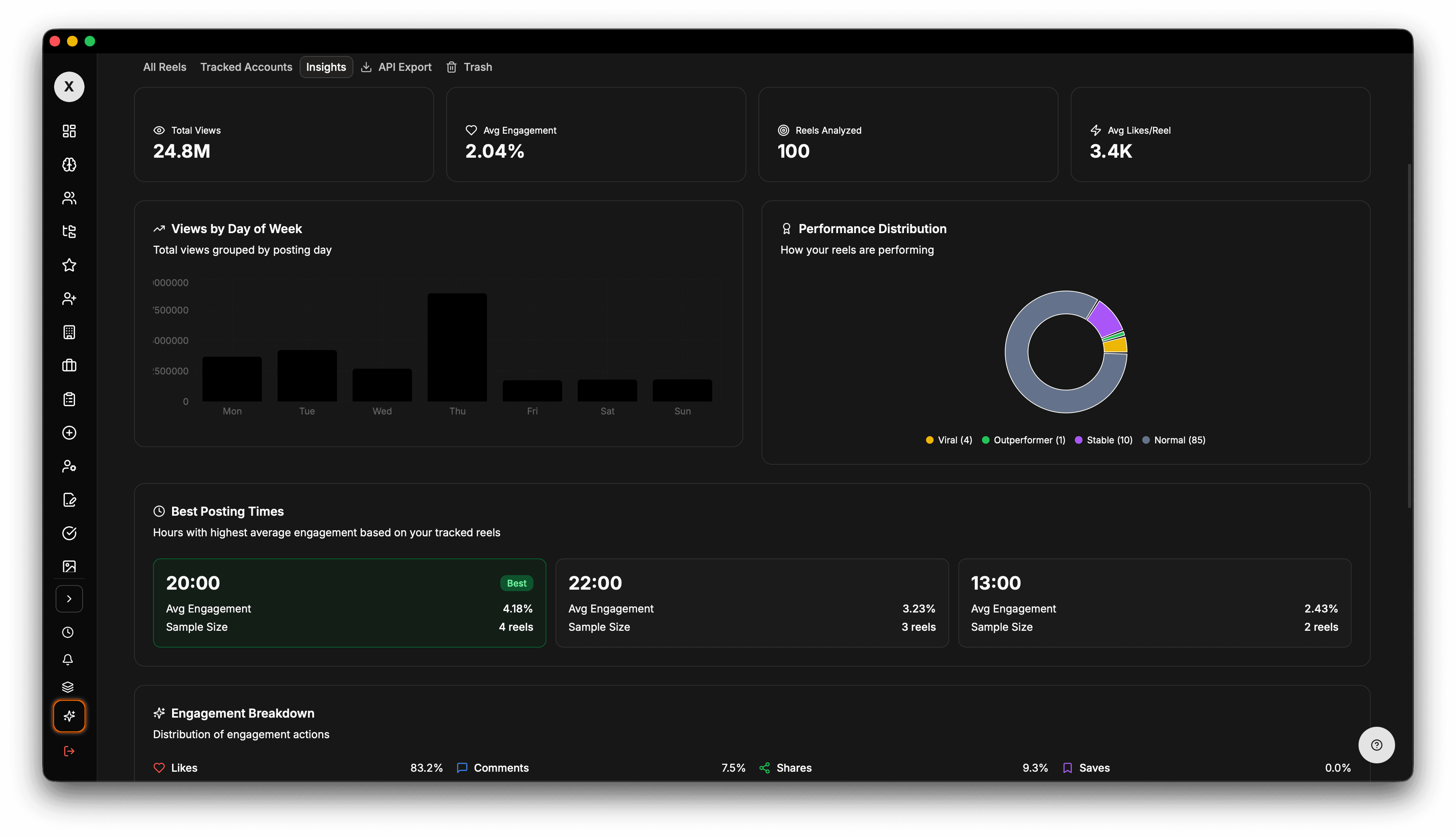Click the API Export button

tap(396, 67)
